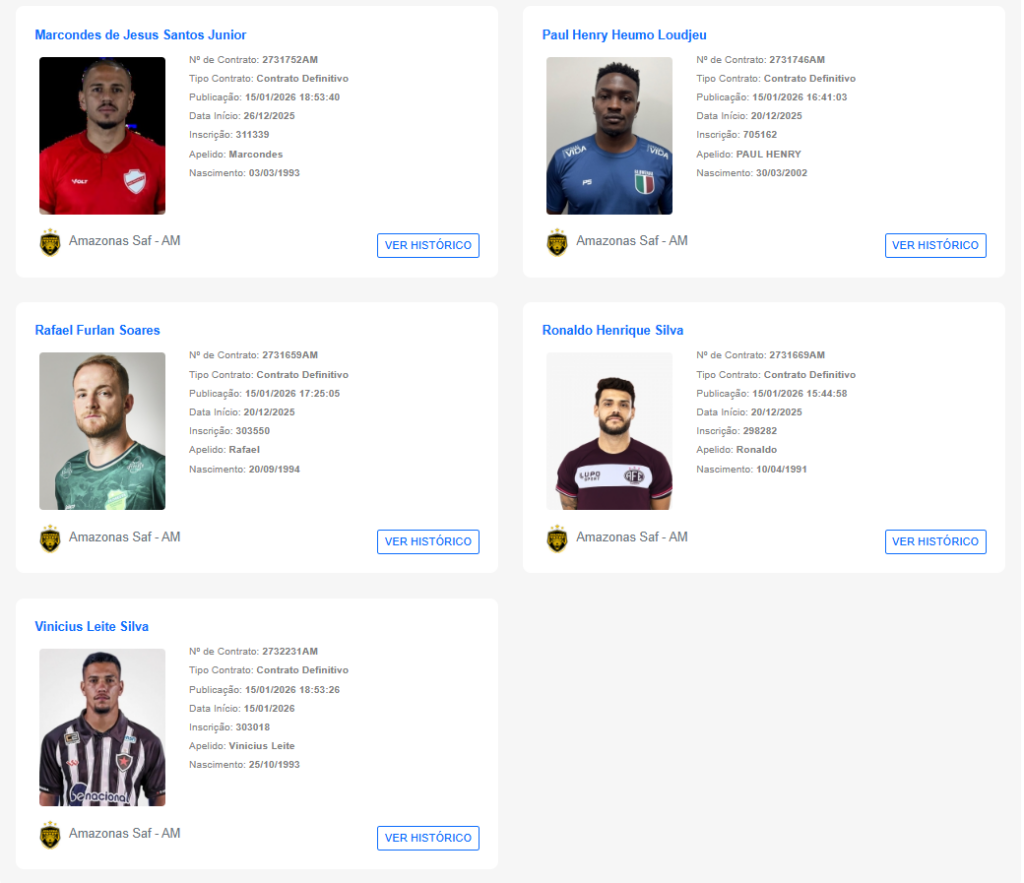The width and height of the screenshot is (1024, 883).
Task: Open Marcondes de Jesus Santos Junior name link
Action: 140,35
